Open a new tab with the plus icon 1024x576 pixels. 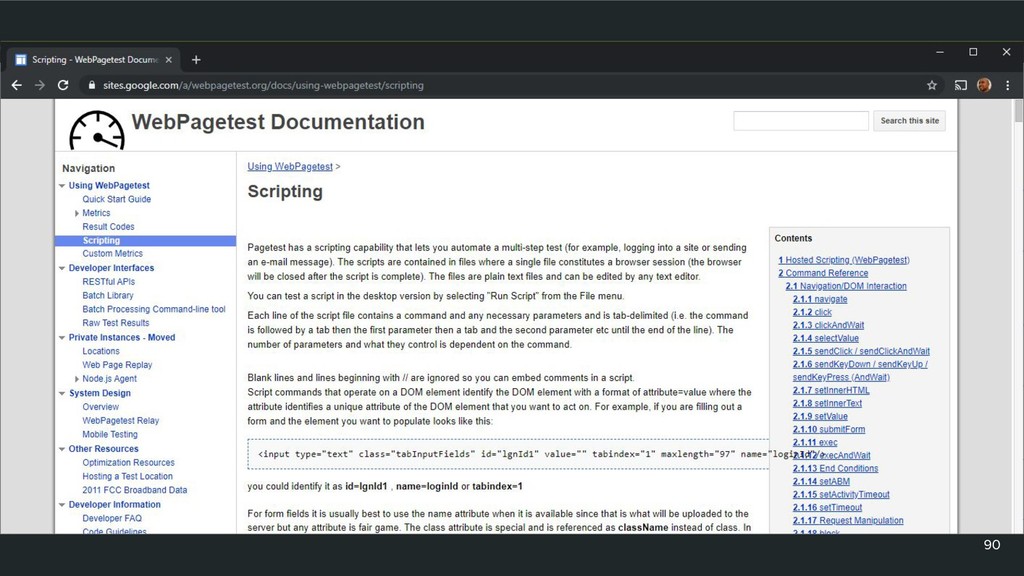click(x=196, y=59)
